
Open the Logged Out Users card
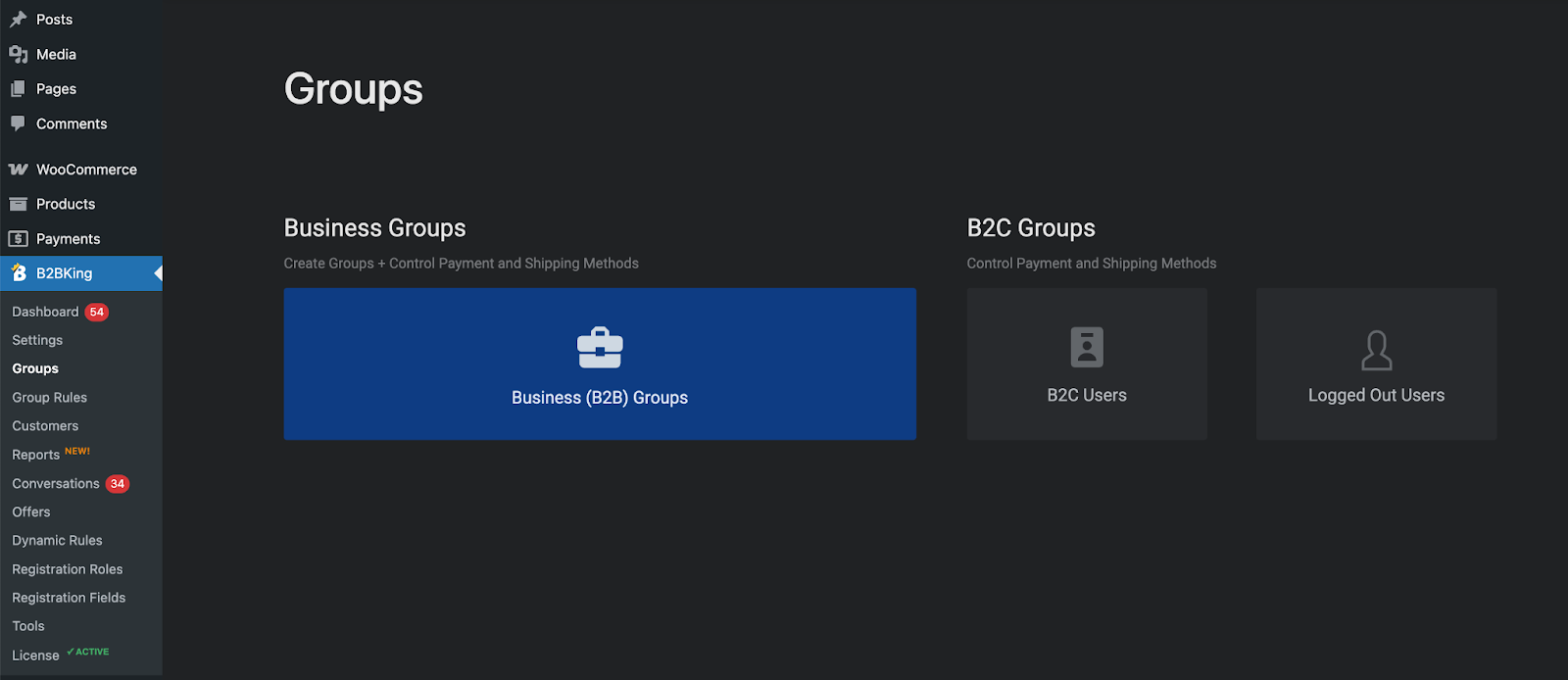click(1376, 364)
